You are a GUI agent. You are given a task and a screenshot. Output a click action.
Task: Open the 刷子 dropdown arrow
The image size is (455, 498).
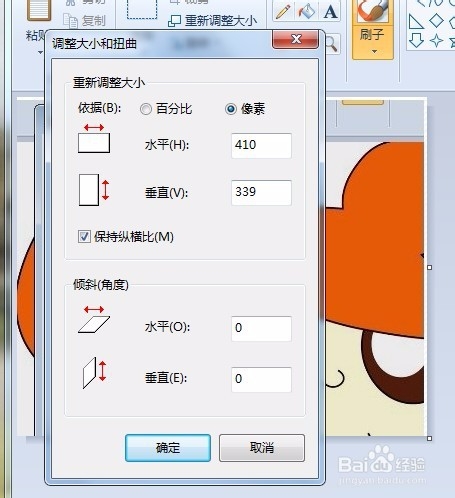[x=374, y=51]
